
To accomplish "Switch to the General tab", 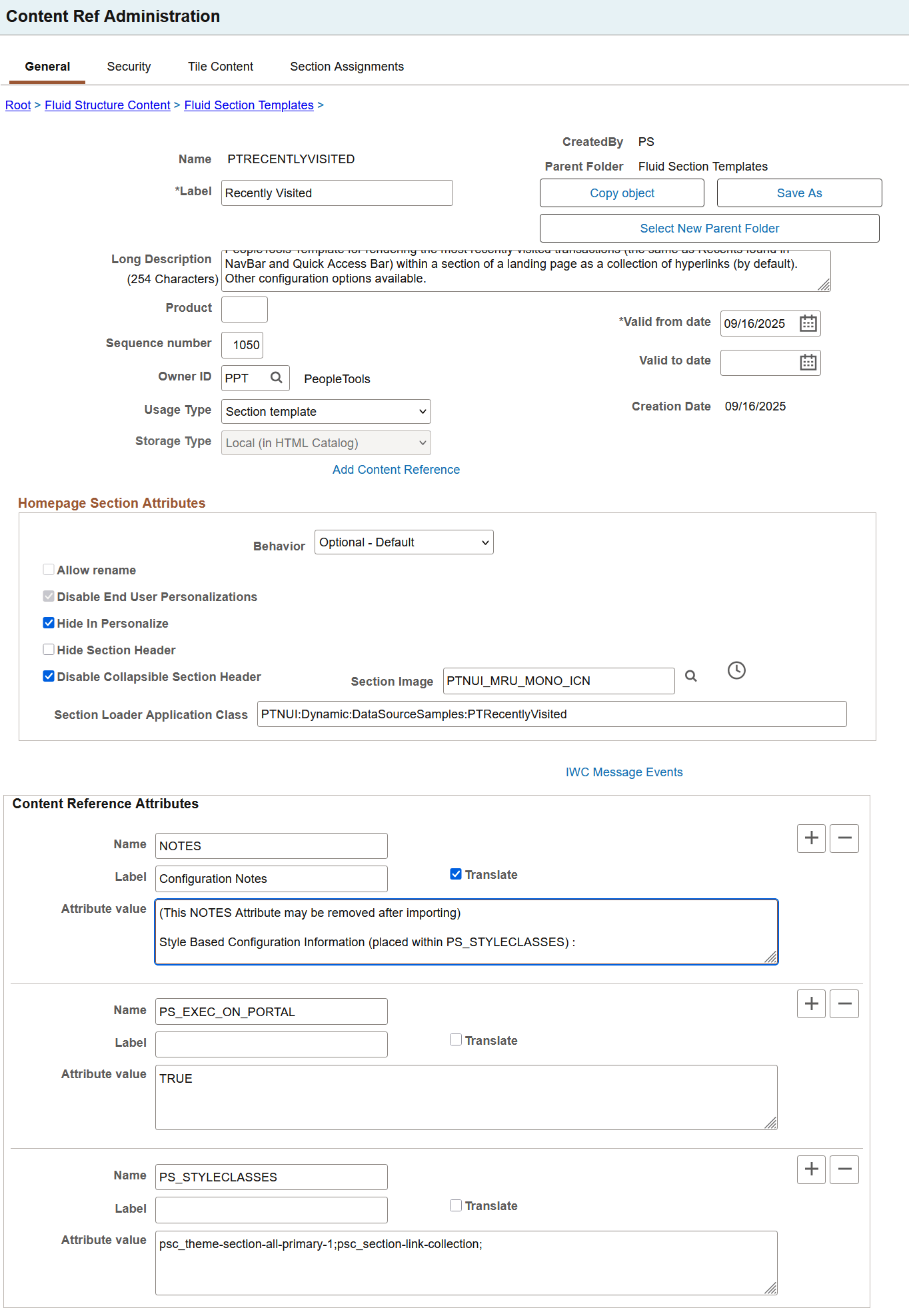I will pyautogui.click(x=47, y=67).
